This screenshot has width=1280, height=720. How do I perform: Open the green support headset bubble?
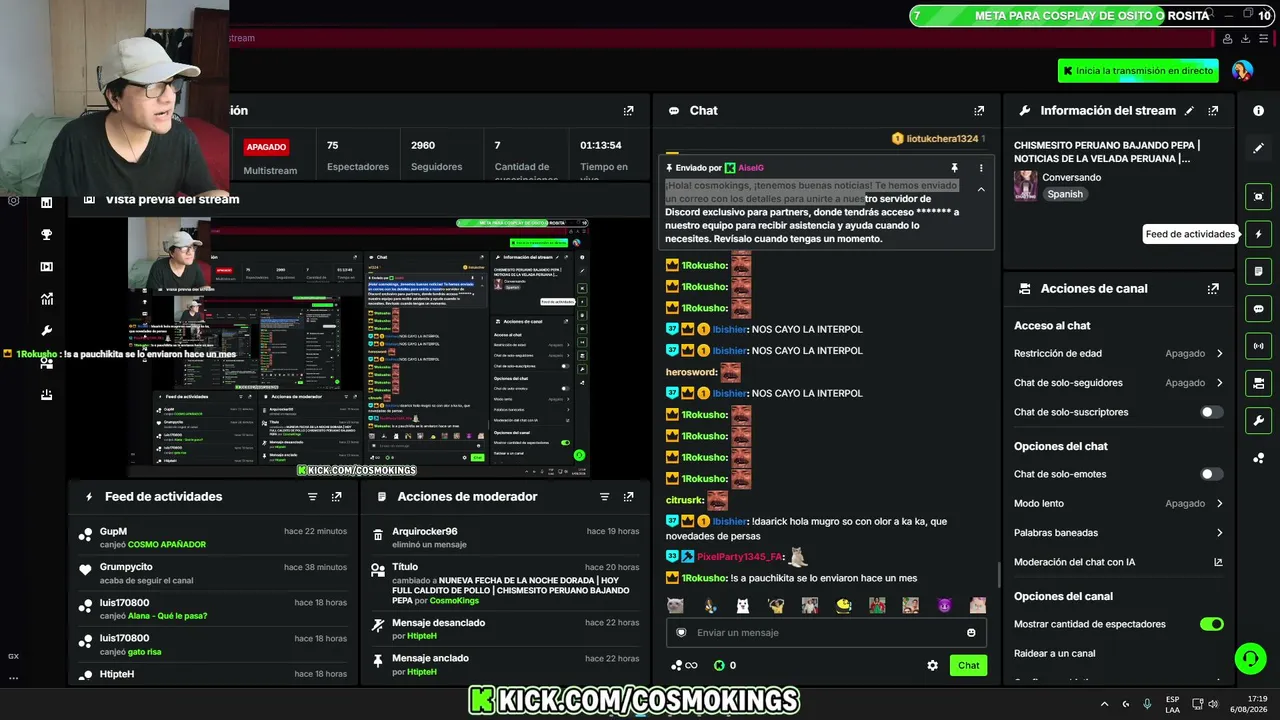[1250, 658]
